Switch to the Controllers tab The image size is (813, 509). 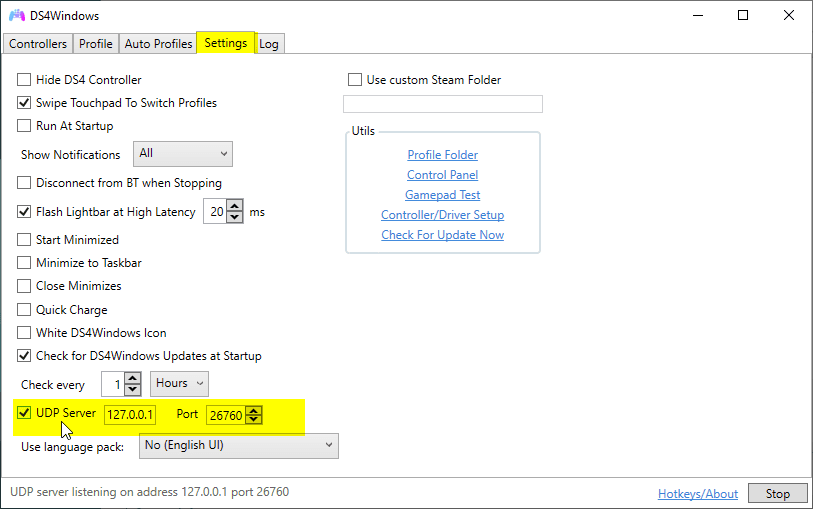pyautogui.click(x=38, y=44)
